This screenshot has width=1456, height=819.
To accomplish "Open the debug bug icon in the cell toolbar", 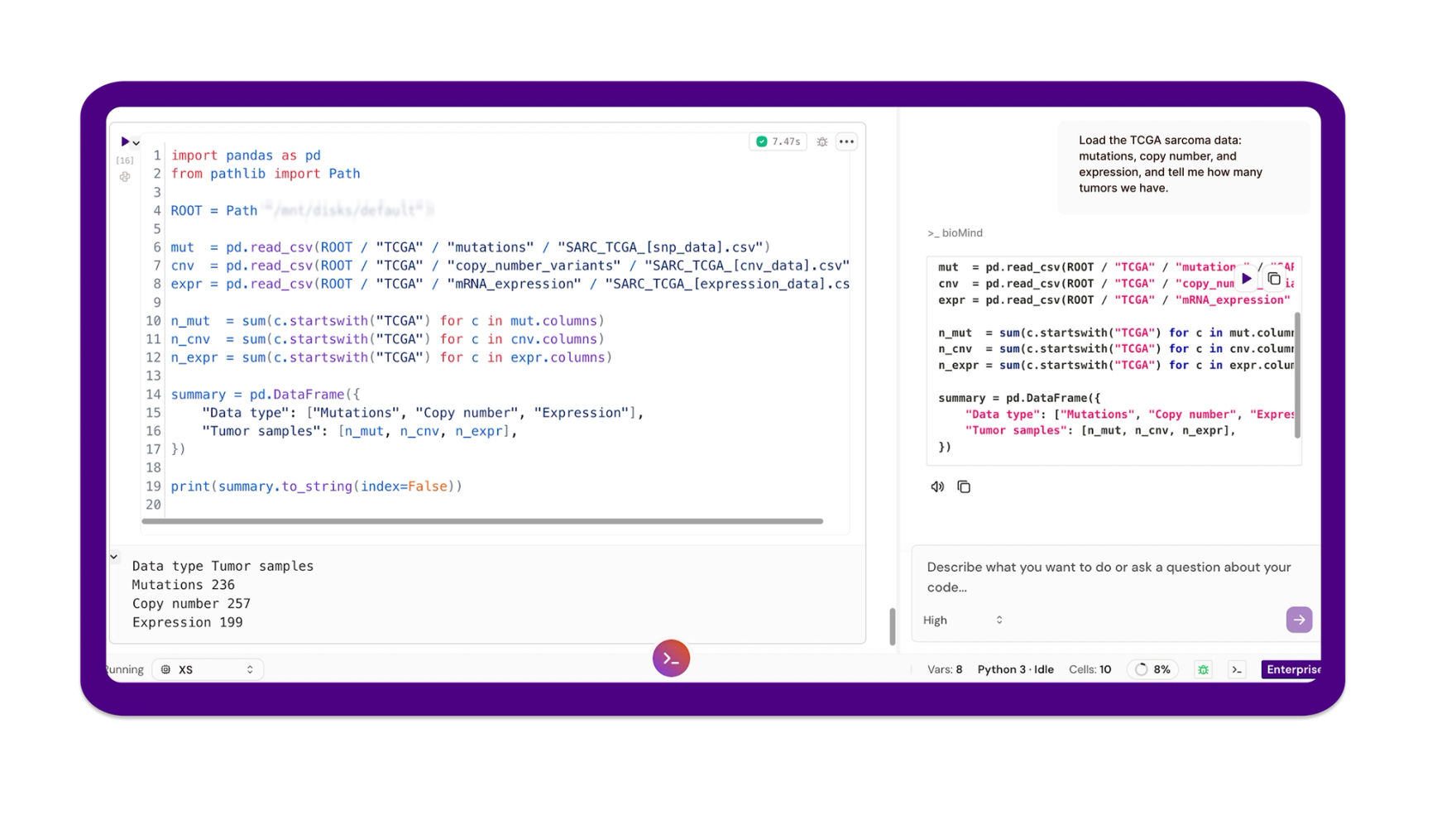I will [822, 141].
